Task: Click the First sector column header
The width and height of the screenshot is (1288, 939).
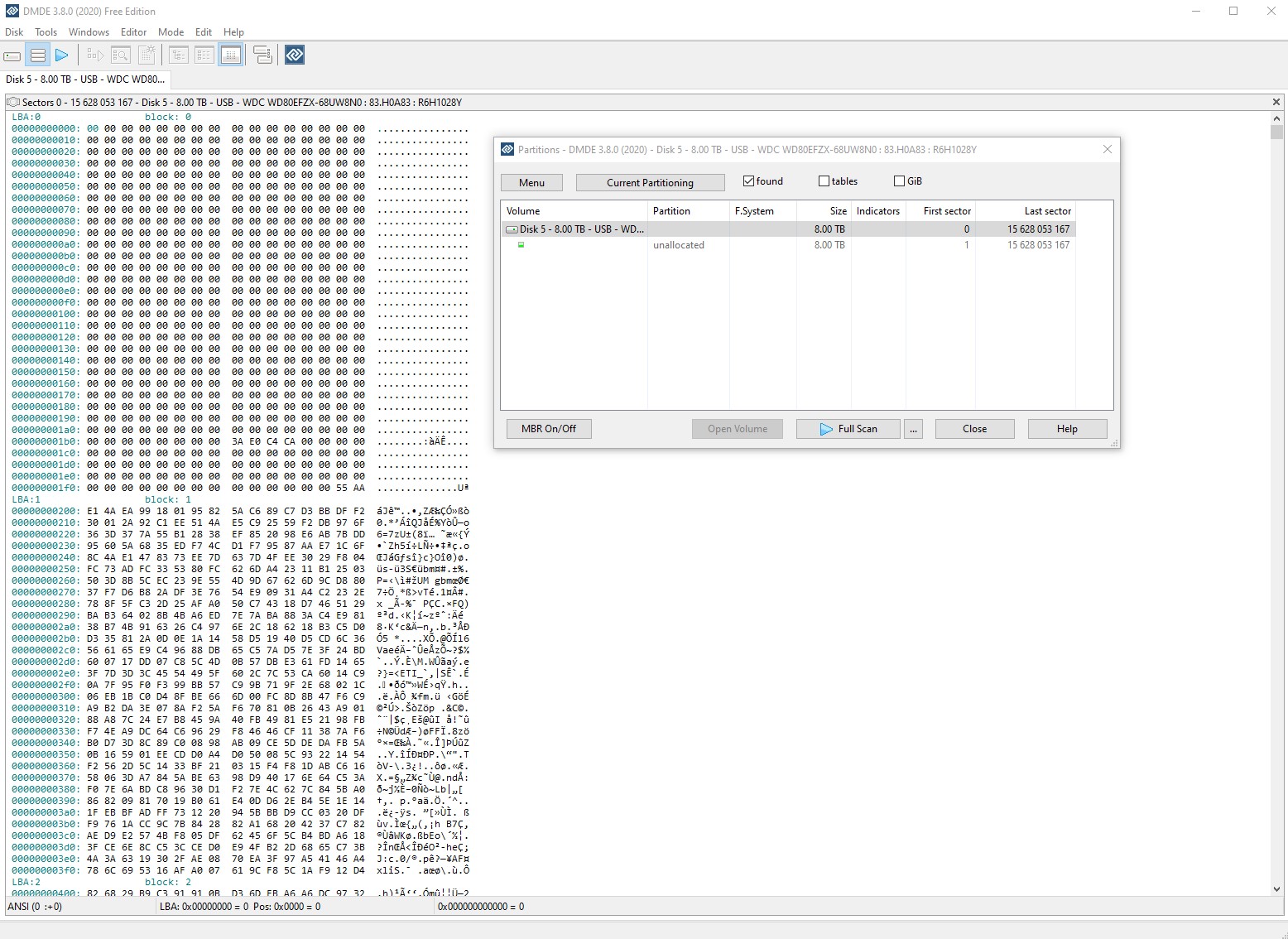Action: pos(940,211)
